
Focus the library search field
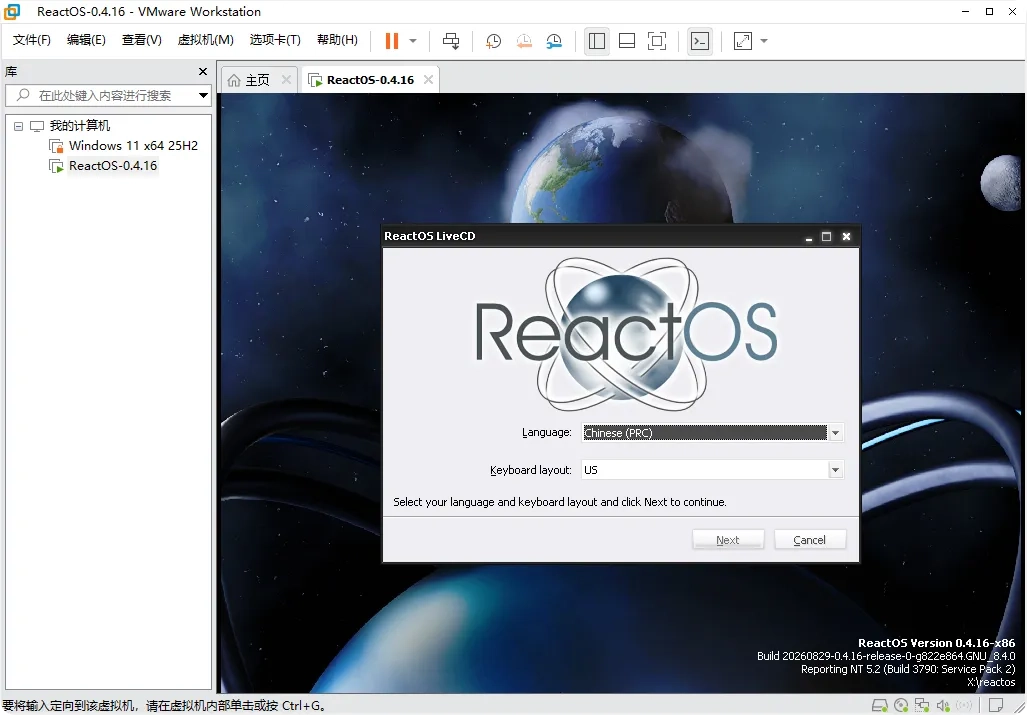click(108, 96)
